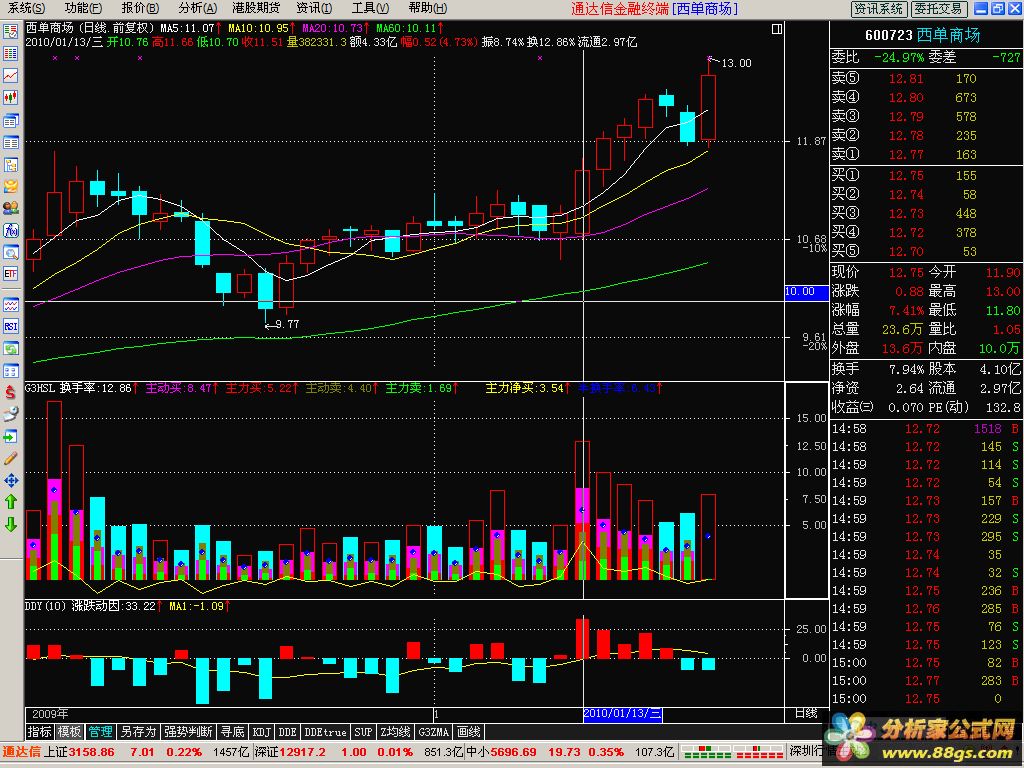Screen dimensions: 1024x768
Task: Select the Z均线 tab
Action: (x=394, y=731)
